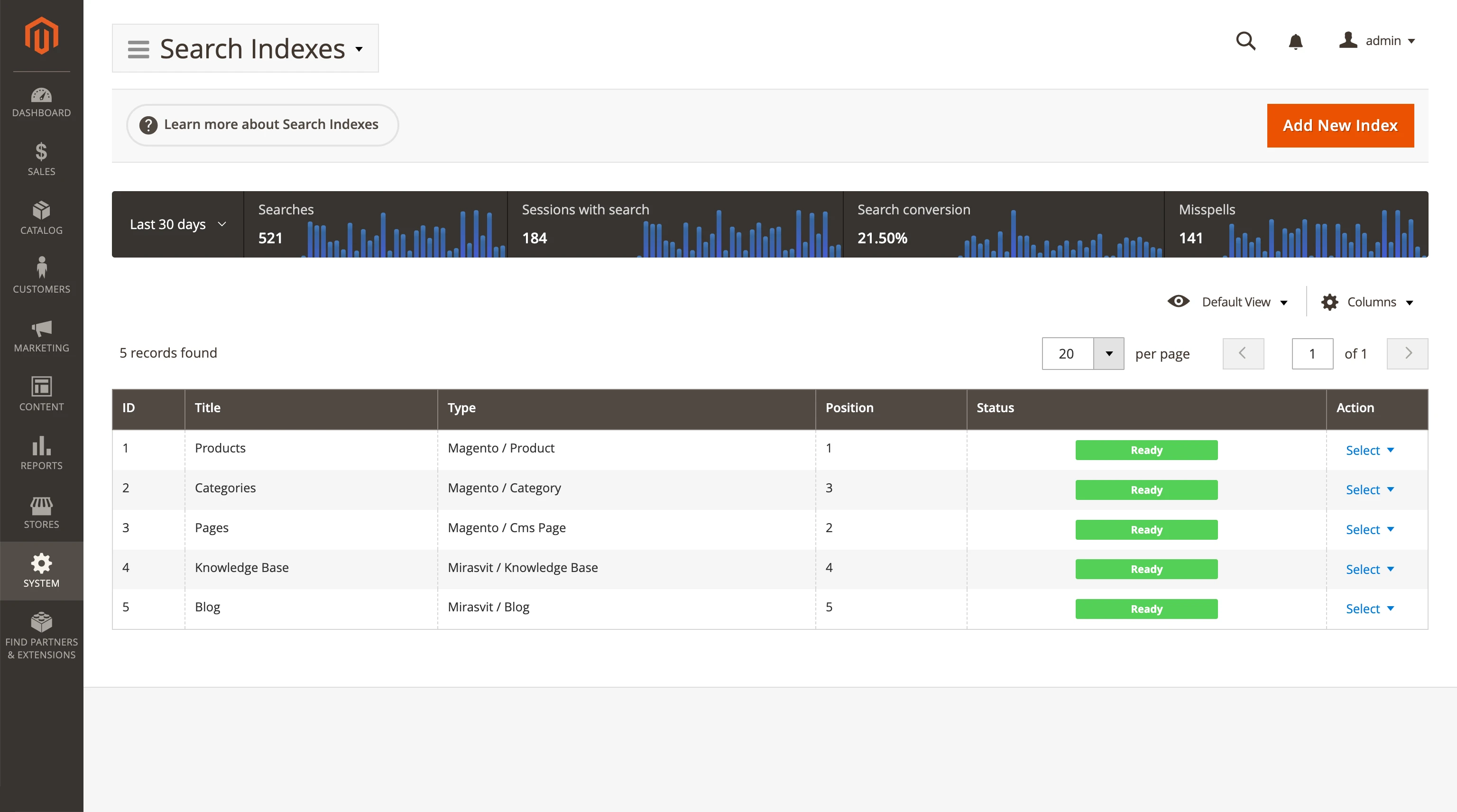Click the Magento logo
Viewport: 1457px width, 812px height.
pos(41,35)
